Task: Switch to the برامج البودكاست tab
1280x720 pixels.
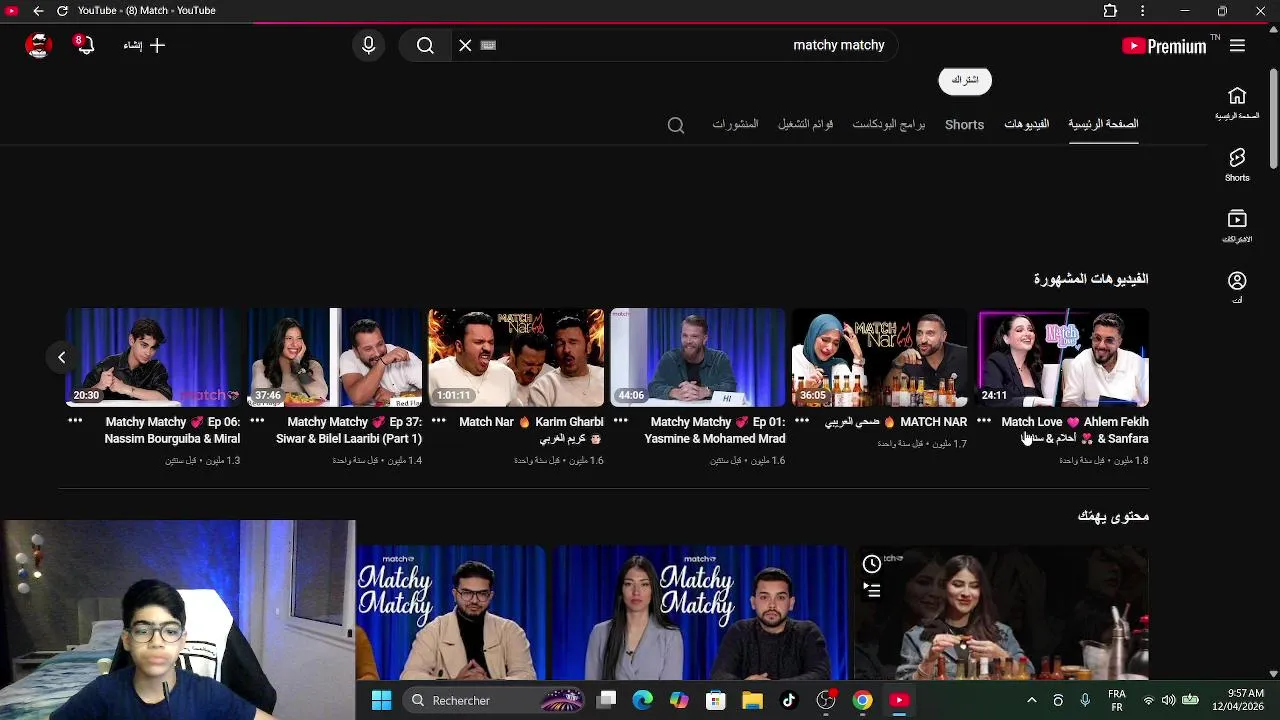Action: click(x=888, y=124)
